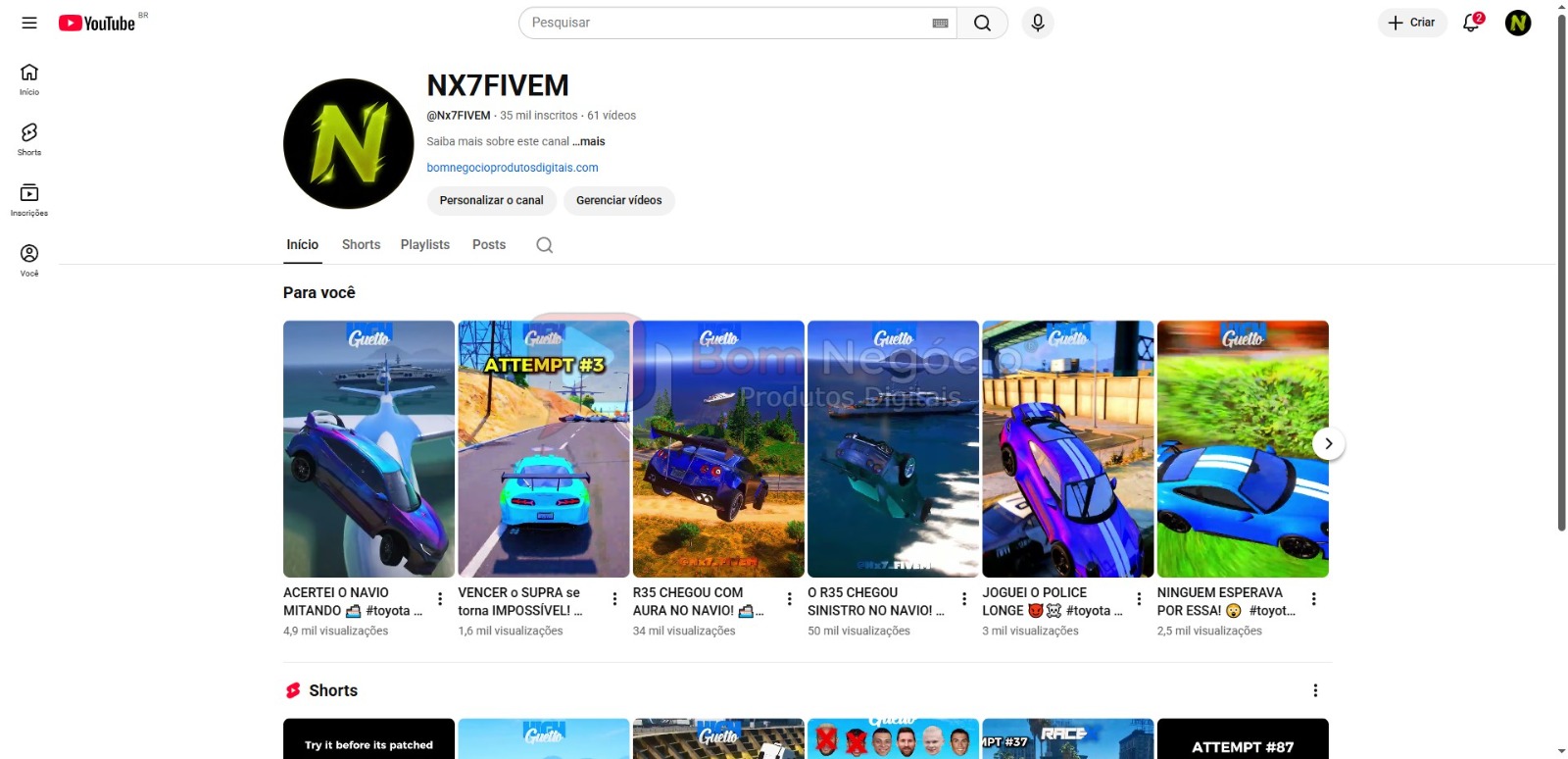The height and width of the screenshot is (759, 1568).
Task: Open account avatar menu
Action: point(1517,23)
